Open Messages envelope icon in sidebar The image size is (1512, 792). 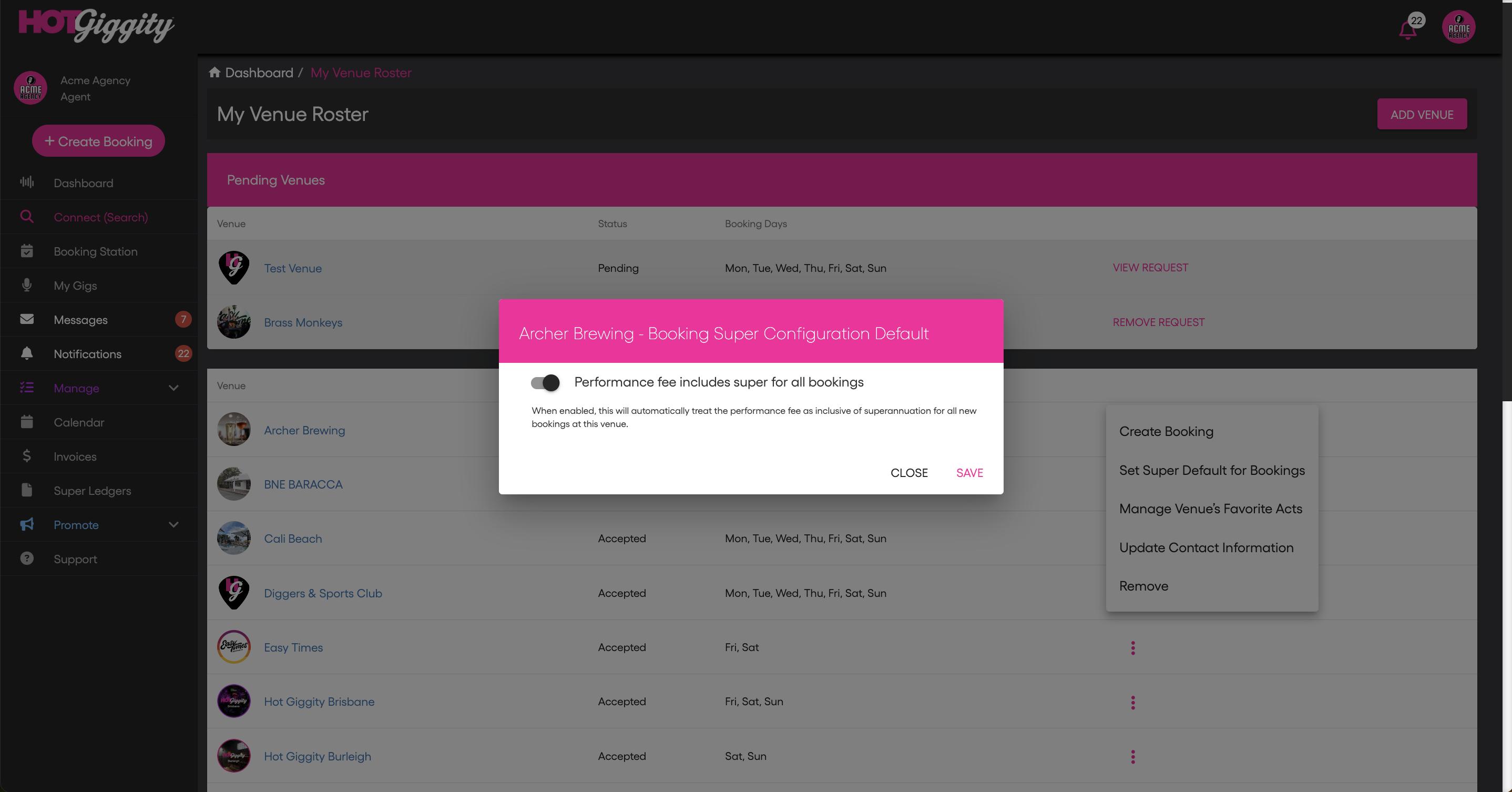[x=26, y=319]
